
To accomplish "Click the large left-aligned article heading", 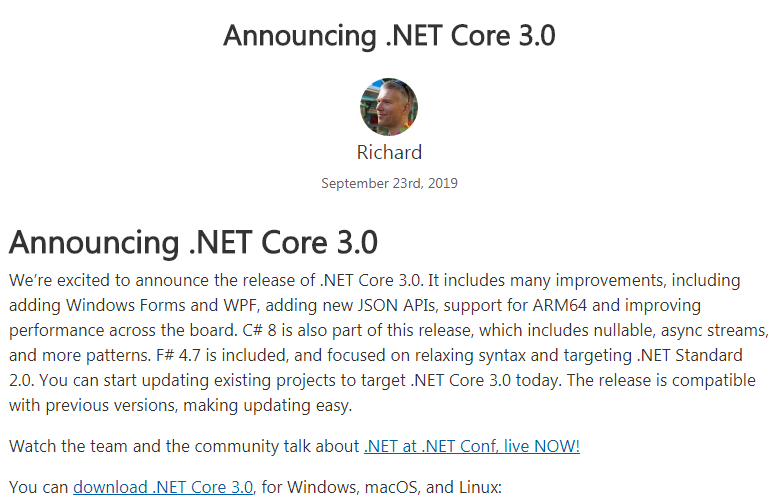I will (193, 243).
